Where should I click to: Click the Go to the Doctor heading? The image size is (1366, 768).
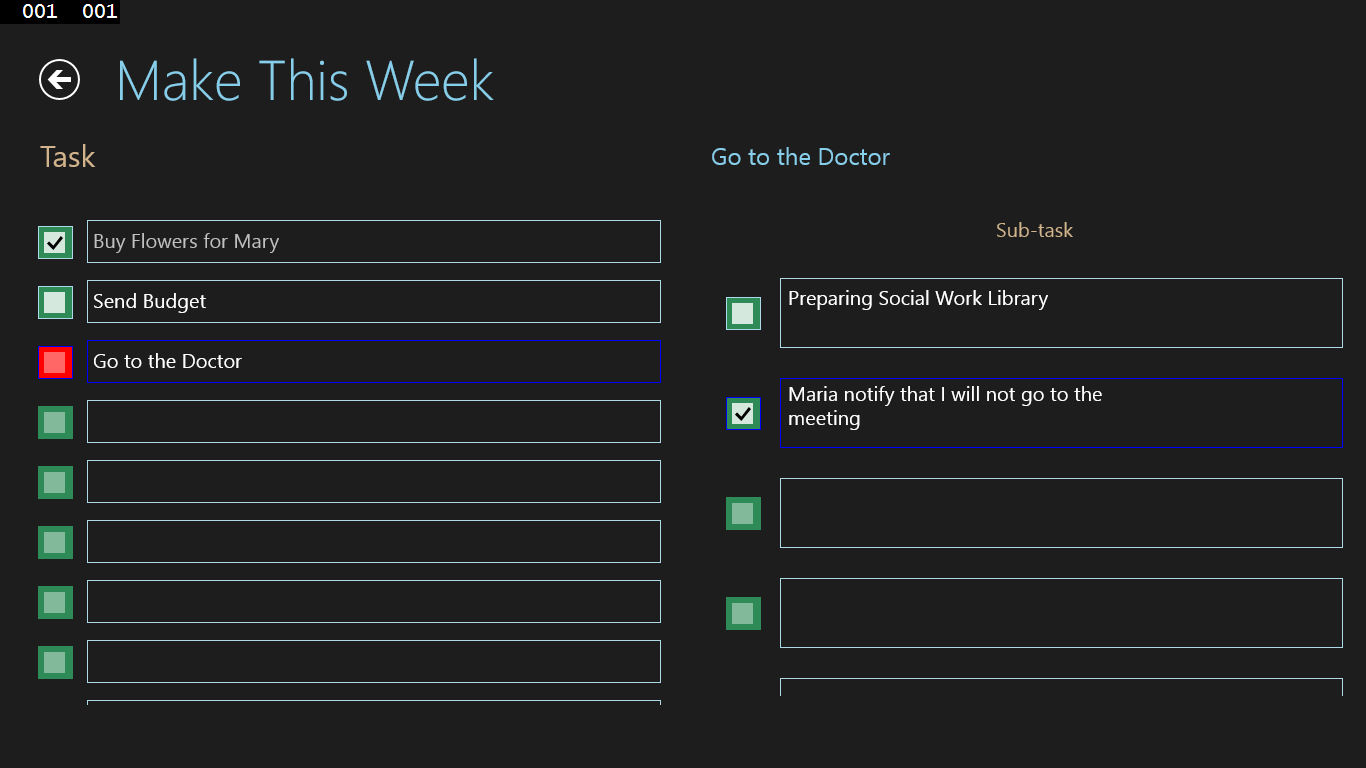click(x=800, y=157)
